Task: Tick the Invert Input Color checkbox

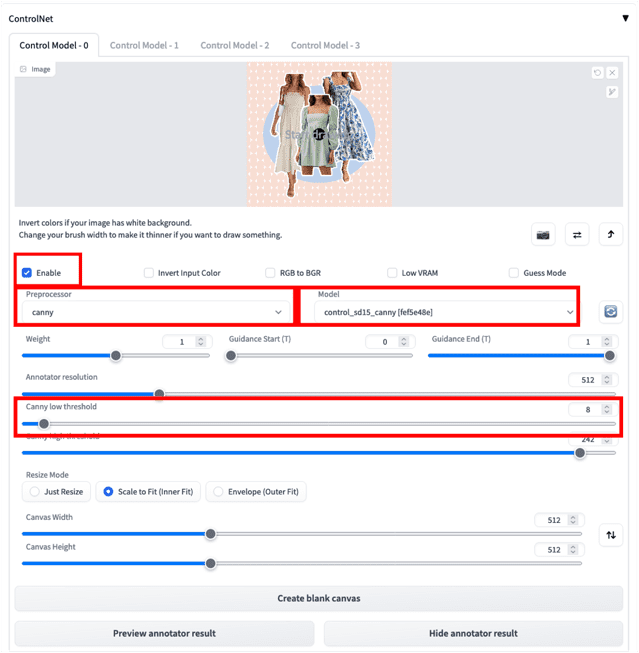Action: [x=149, y=273]
